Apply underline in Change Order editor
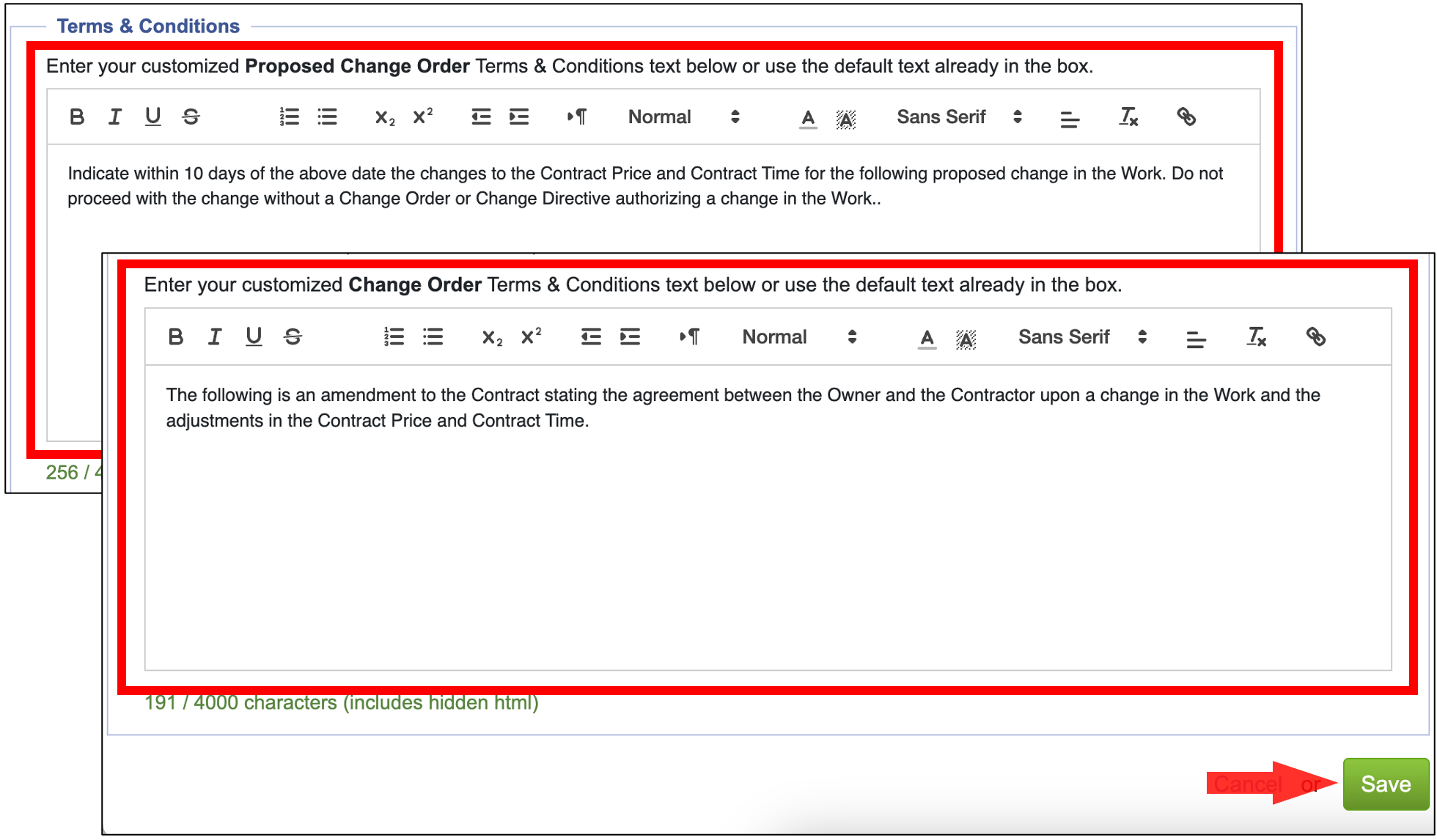This screenshot has width=1437, height=840. (254, 337)
